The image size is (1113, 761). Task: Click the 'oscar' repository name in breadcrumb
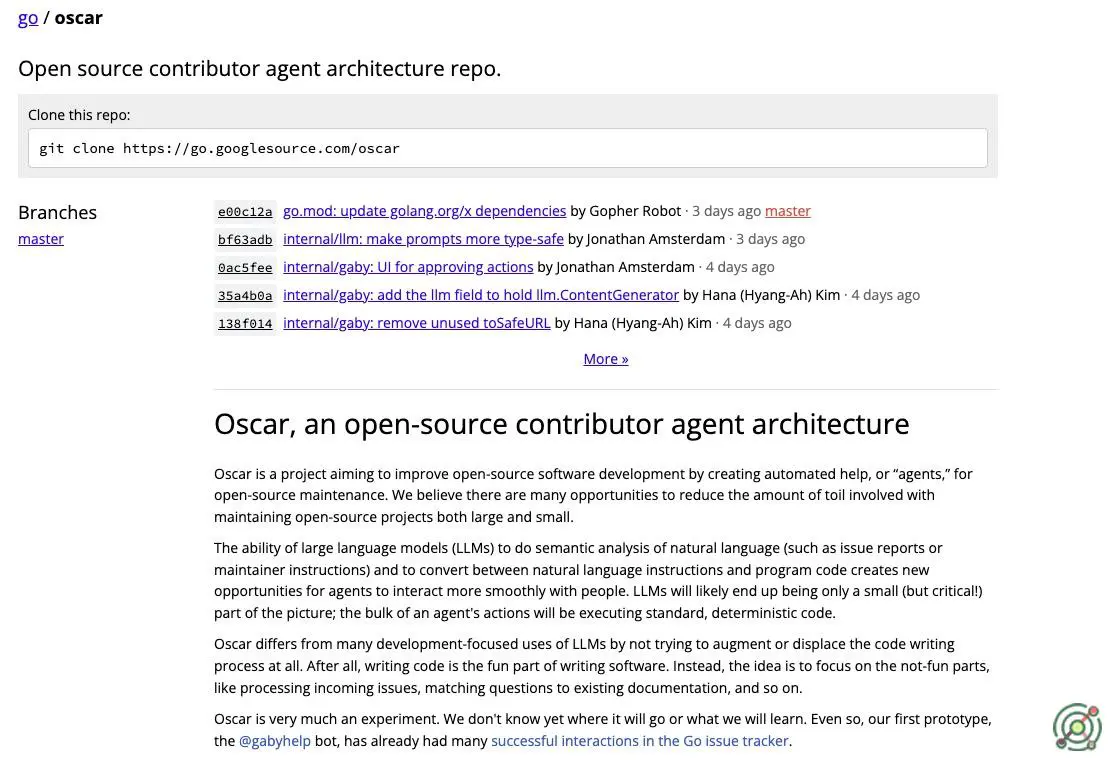pyautogui.click(x=78, y=18)
